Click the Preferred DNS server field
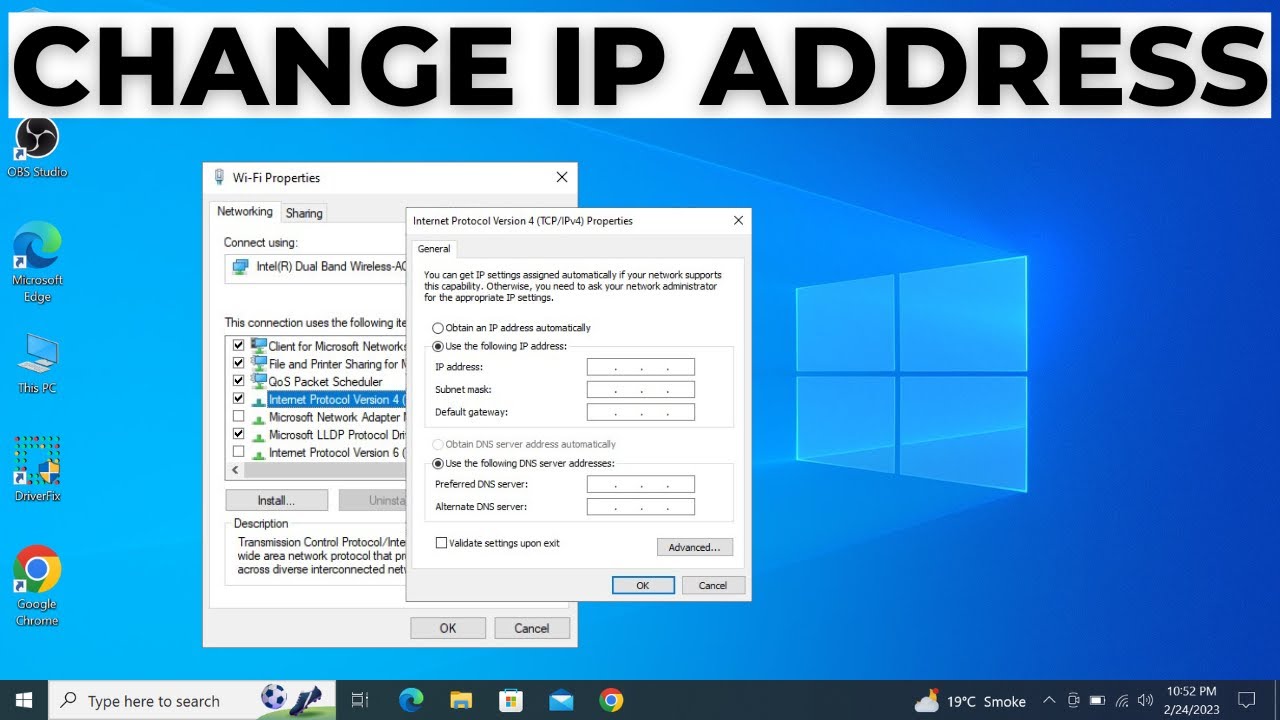This screenshot has width=1280, height=720. [641, 484]
